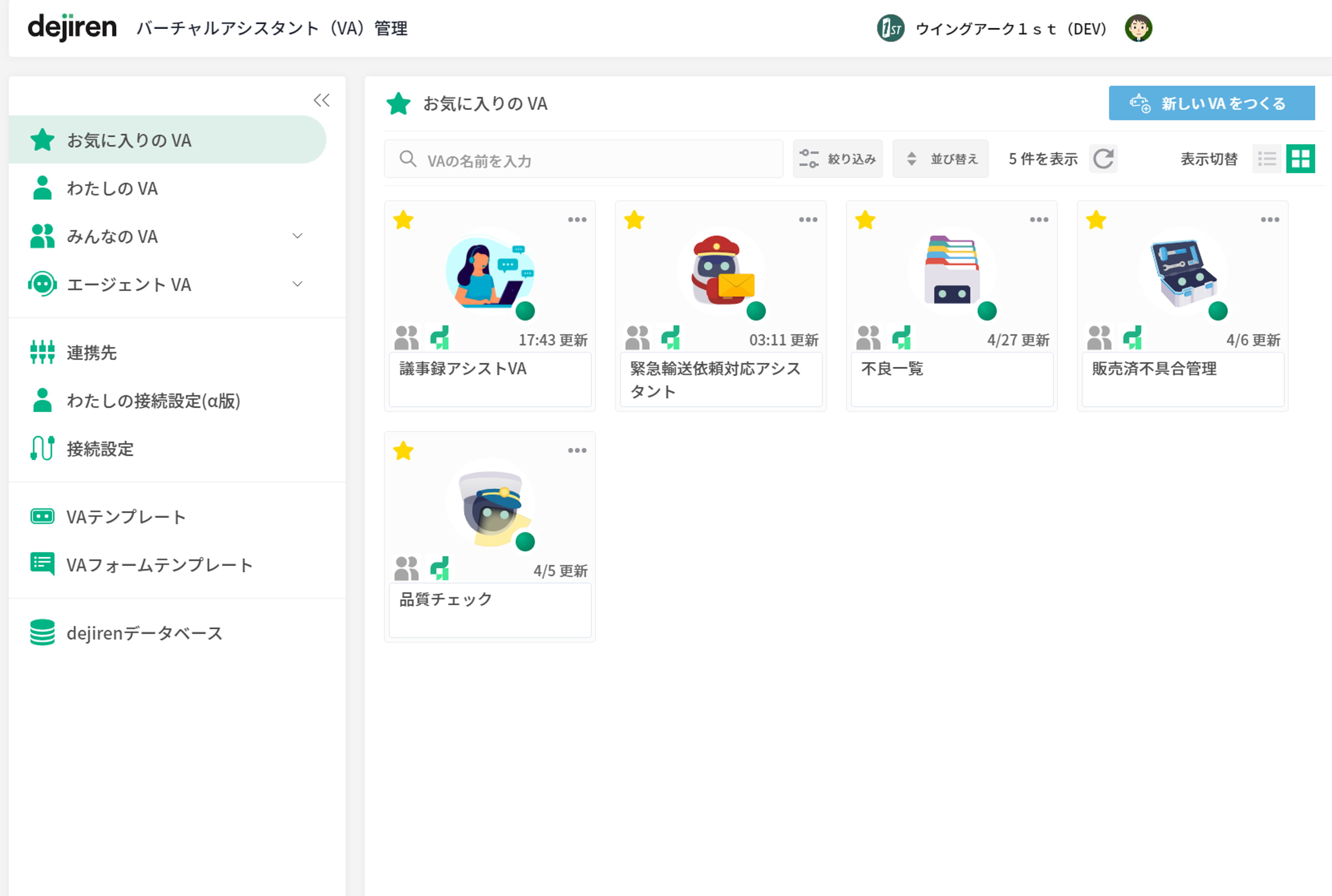Open わたしの接続設定(α版)

pos(153,401)
